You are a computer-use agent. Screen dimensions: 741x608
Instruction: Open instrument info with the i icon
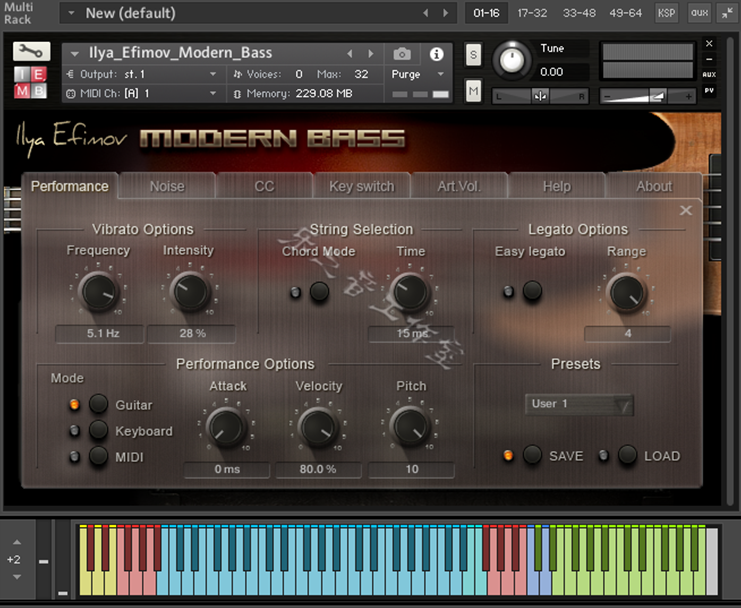pos(436,54)
